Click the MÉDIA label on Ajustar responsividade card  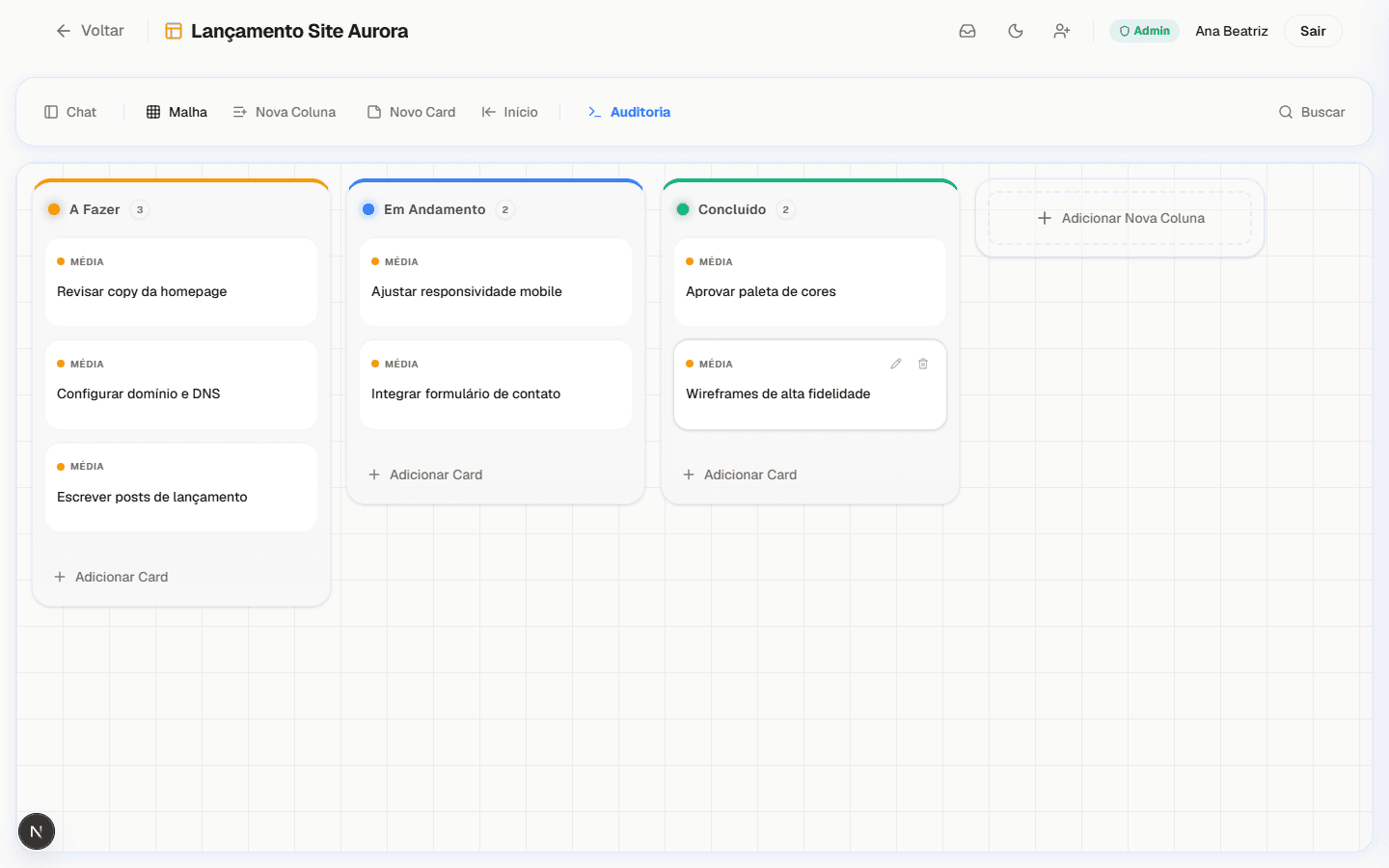click(x=401, y=261)
